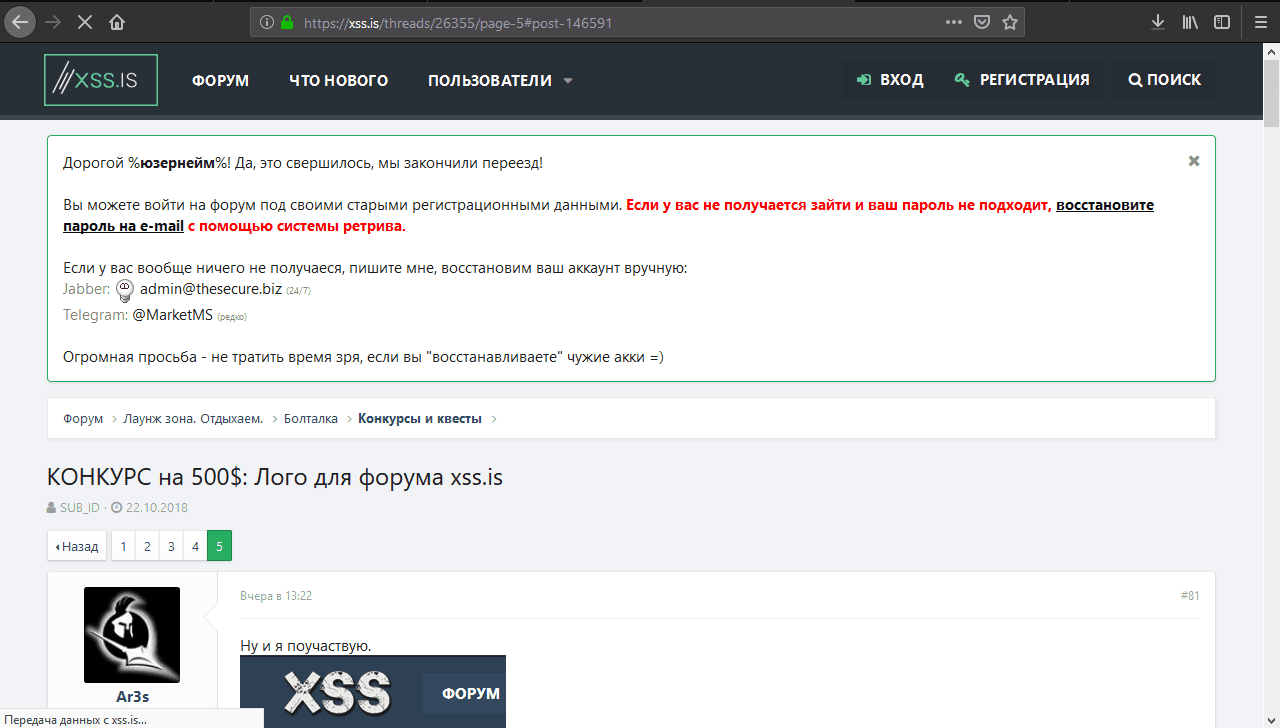Click the thread date 22.10.2018
The width and height of the screenshot is (1280, 728).
point(157,507)
